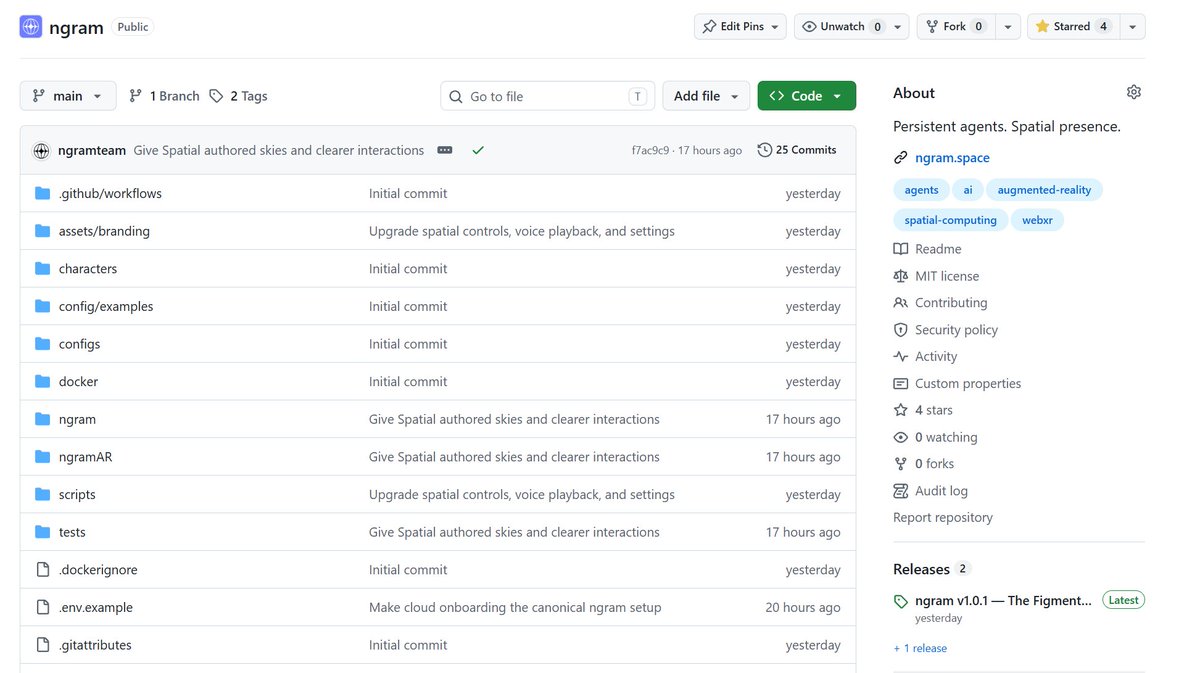Click the ngramteam avatar in commit bar

(x=41, y=150)
